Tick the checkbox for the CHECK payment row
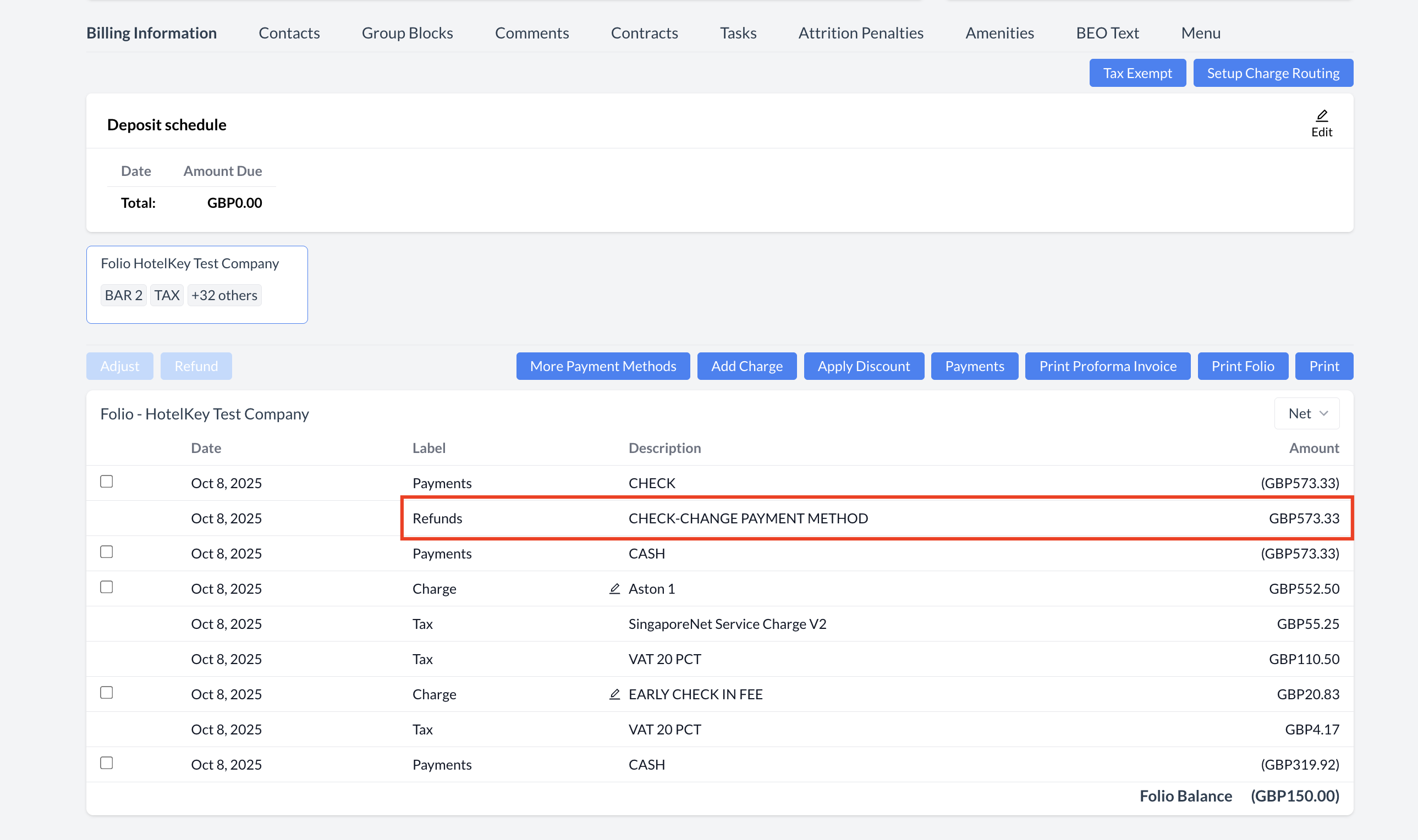 tap(107, 482)
